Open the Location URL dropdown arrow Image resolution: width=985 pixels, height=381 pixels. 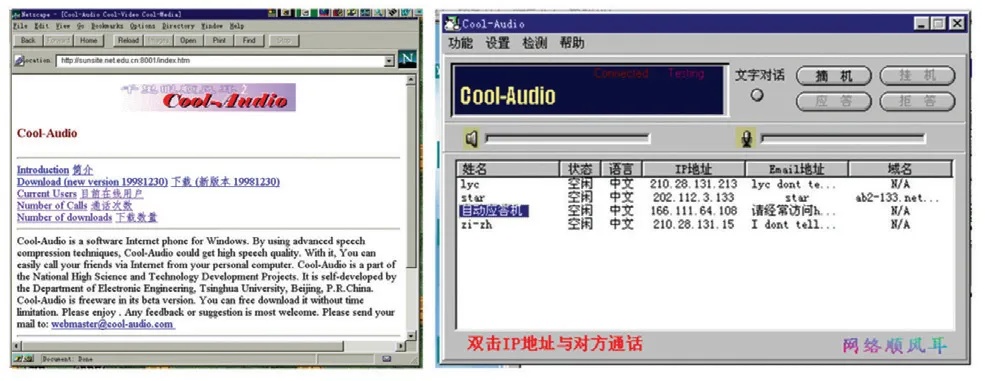tap(389, 61)
